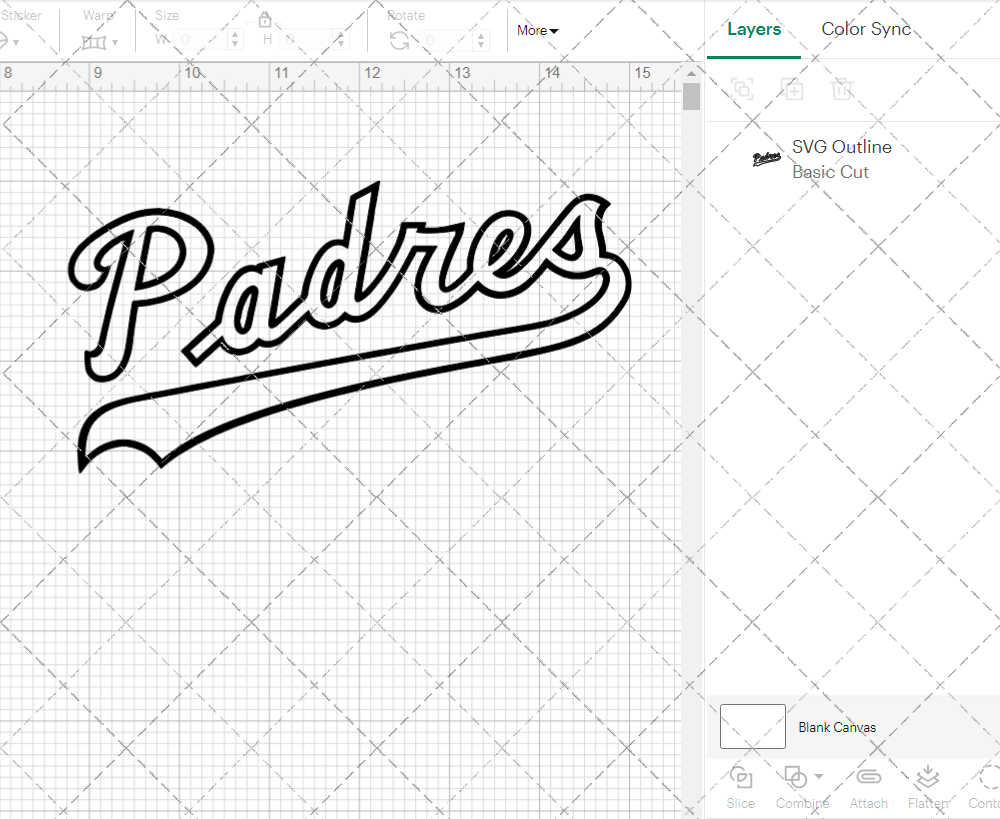Click the Group layers icon

[742, 89]
